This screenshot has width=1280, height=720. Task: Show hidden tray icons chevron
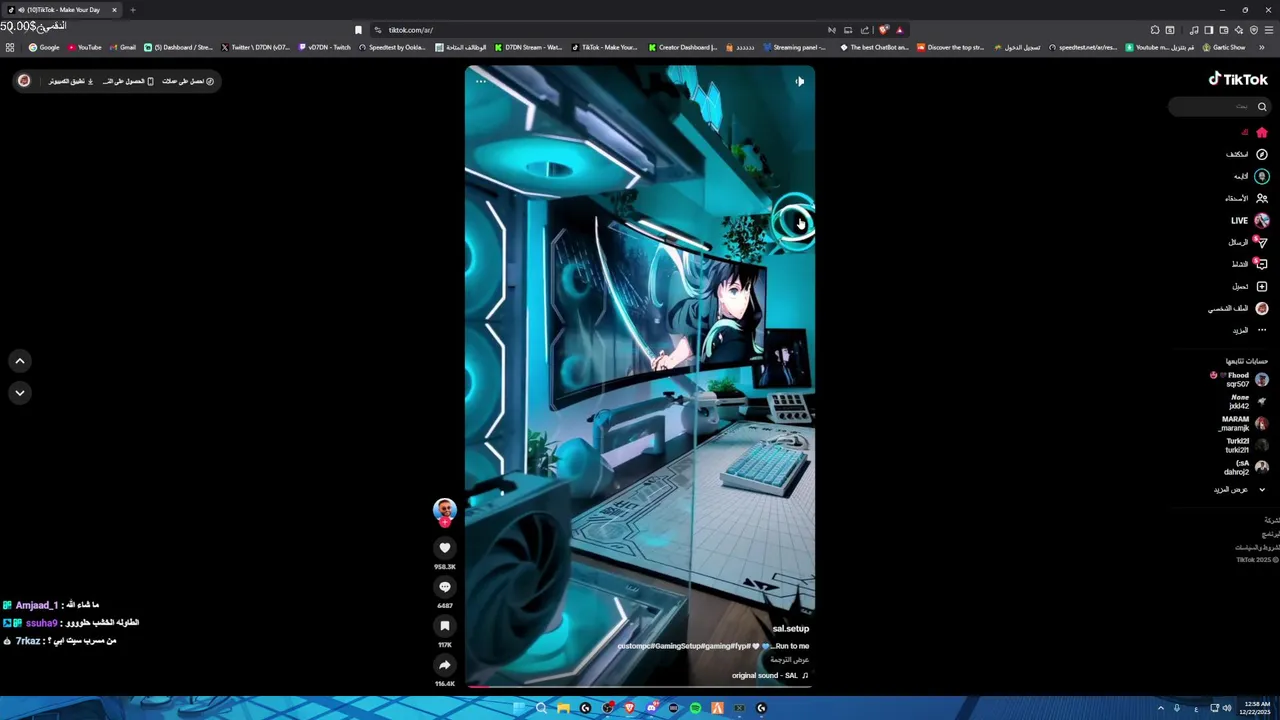coord(1160,708)
